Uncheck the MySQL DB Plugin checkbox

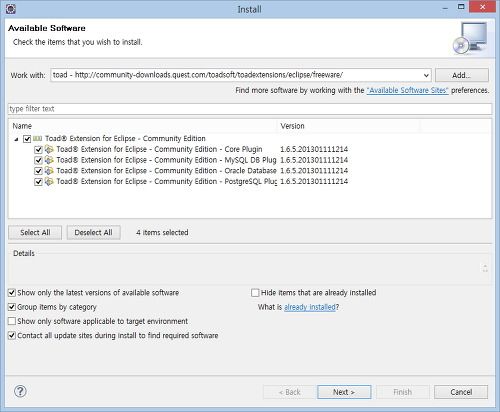[x=38, y=160]
